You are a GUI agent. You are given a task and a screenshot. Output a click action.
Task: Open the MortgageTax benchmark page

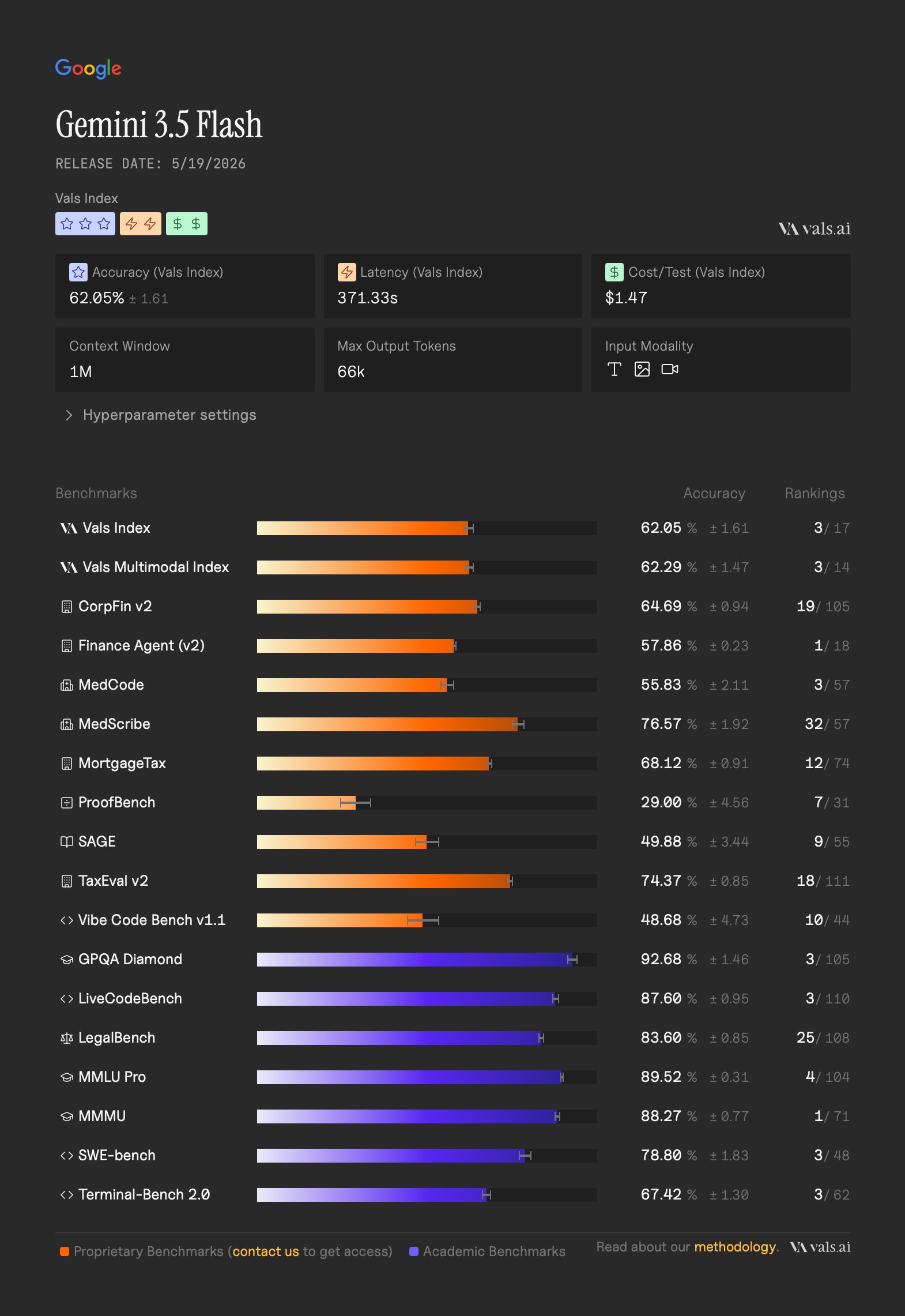[x=122, y=764]
